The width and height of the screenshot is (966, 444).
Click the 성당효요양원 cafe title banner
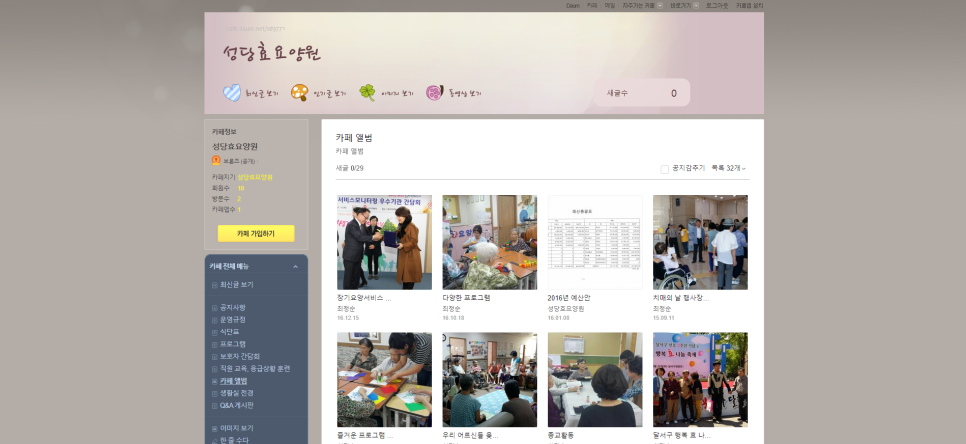tap(272, 53)
